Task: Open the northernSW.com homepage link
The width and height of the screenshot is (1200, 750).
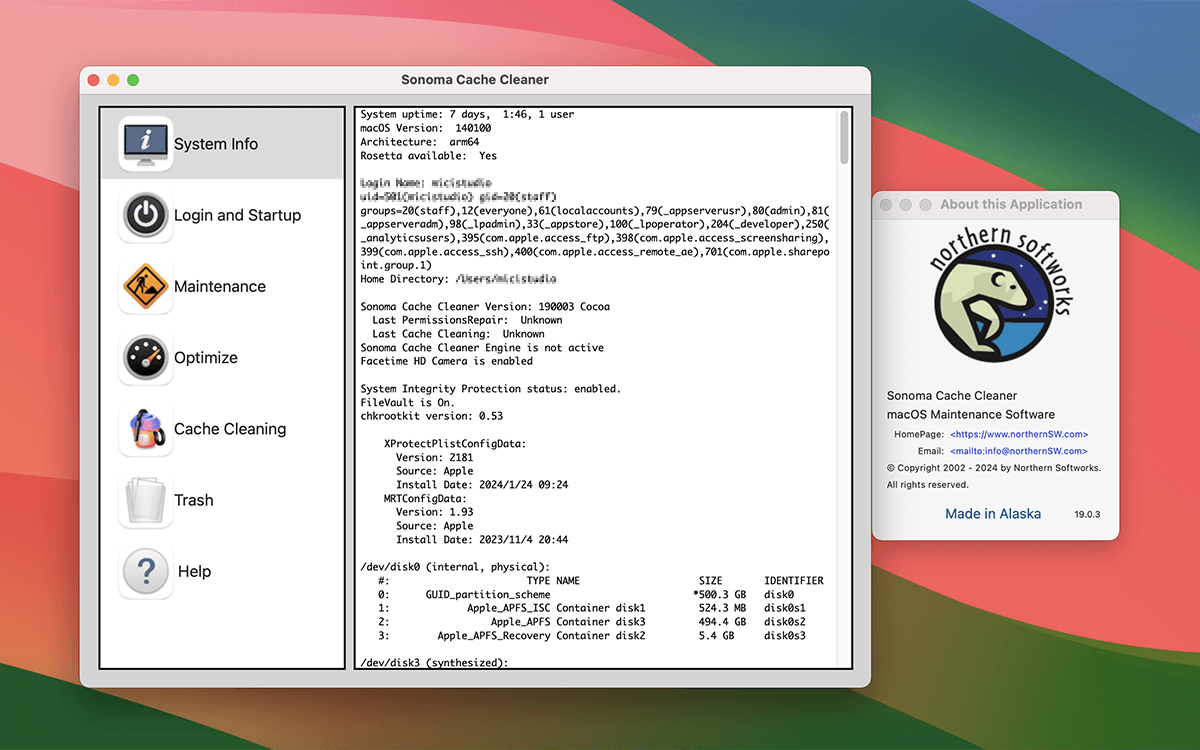Action: pos(1019,434)
